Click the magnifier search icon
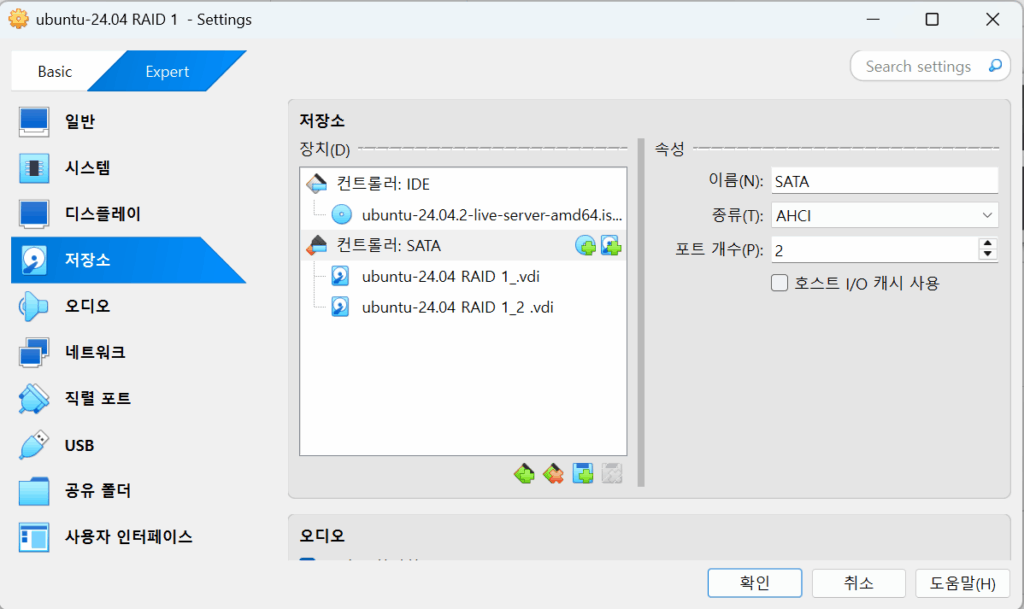Viewport: 1024px width, 609px height. click(x=995, y=66)
